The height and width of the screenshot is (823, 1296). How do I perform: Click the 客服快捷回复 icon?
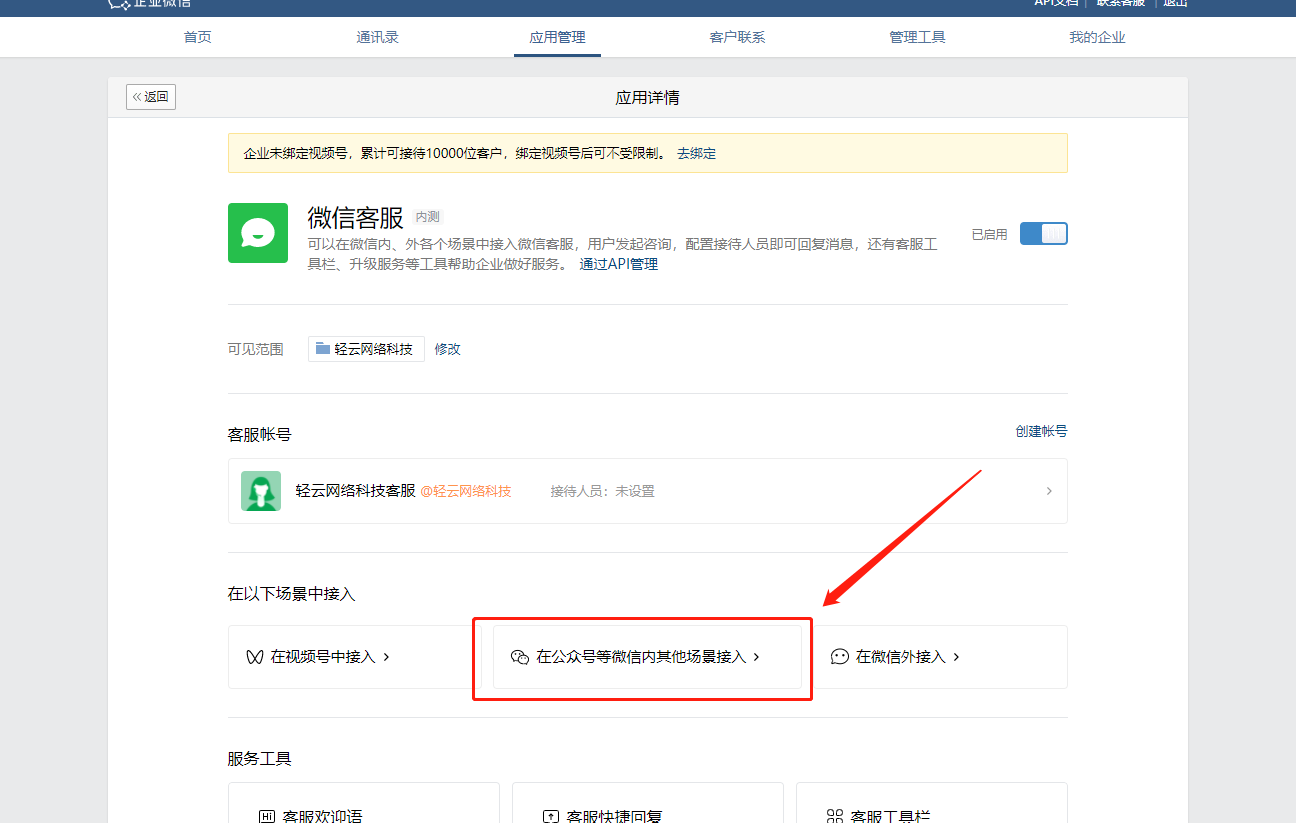[x=551, y=816]
